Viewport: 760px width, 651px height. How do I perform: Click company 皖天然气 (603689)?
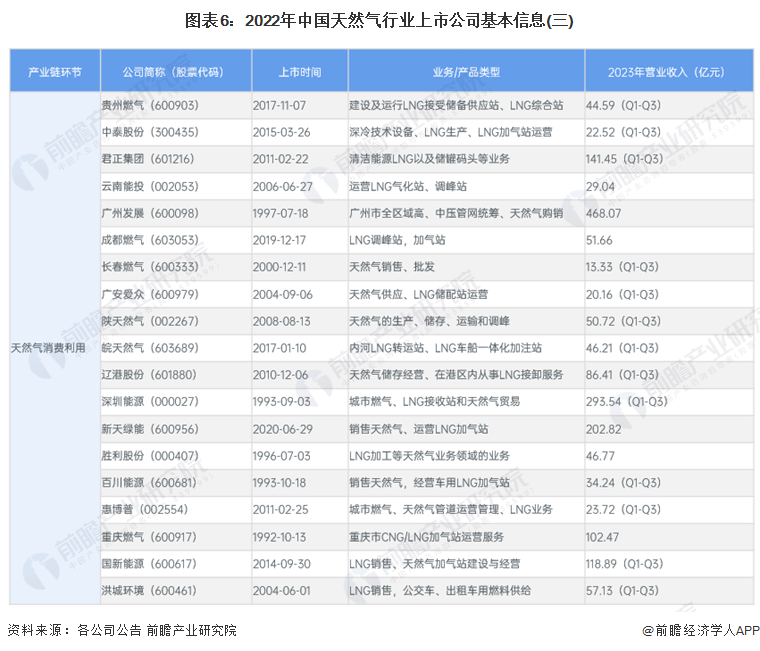[150, 348]
